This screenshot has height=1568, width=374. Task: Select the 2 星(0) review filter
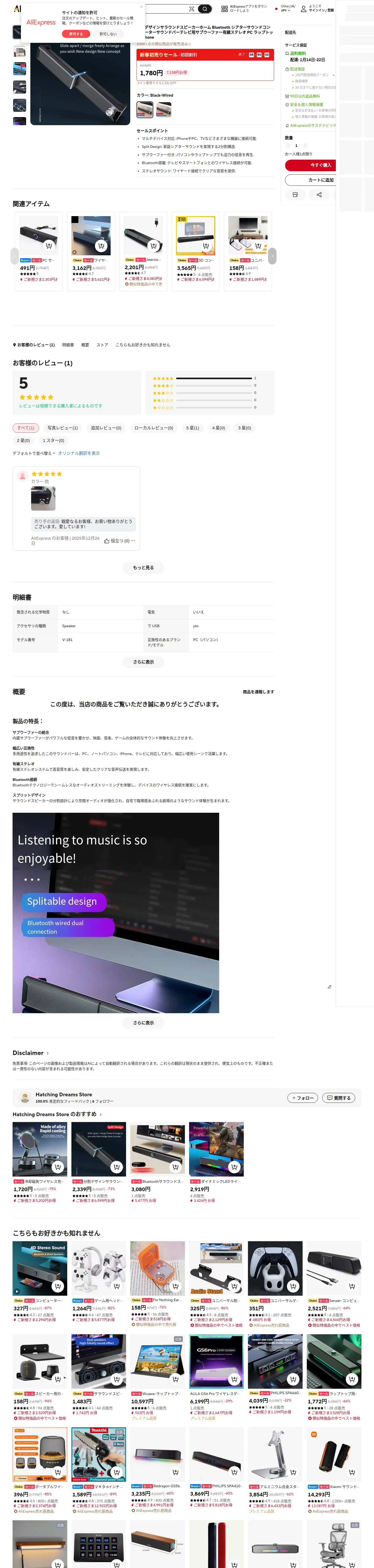pyautogui.click(x=23, y=440)
